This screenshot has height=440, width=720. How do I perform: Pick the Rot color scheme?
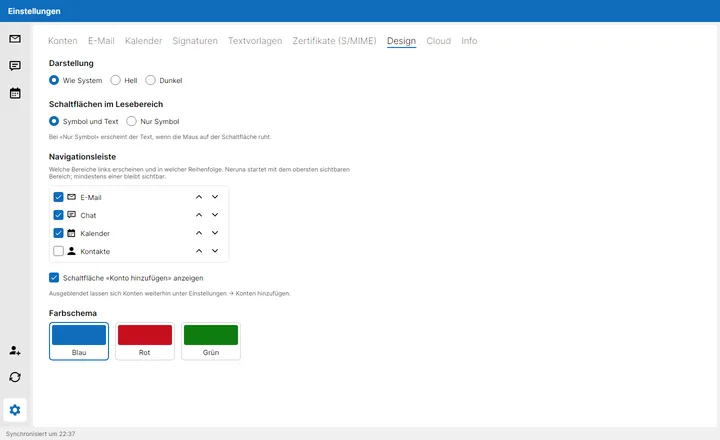(145, 341)
